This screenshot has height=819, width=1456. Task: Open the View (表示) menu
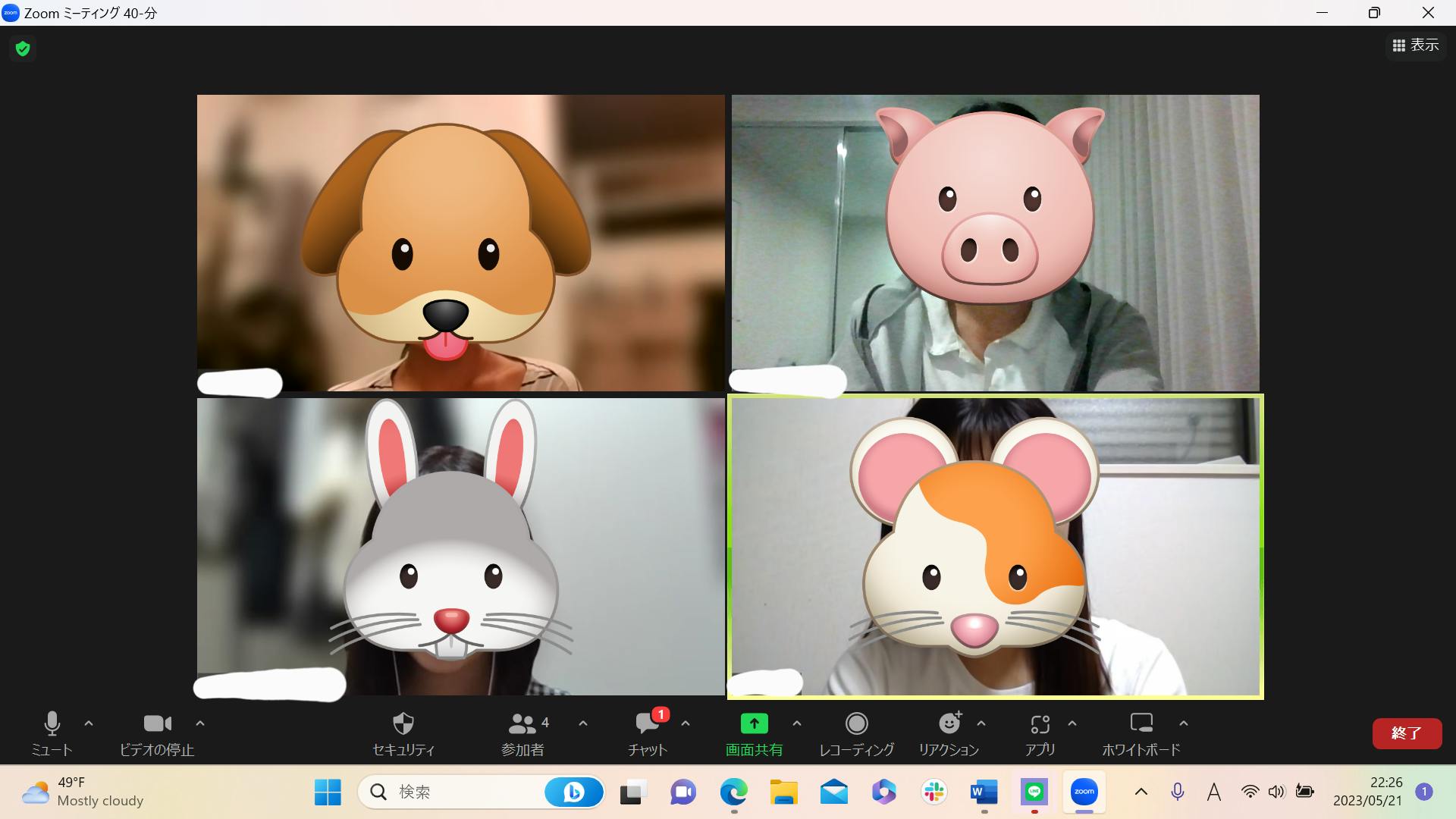[x=1415, y=45]
